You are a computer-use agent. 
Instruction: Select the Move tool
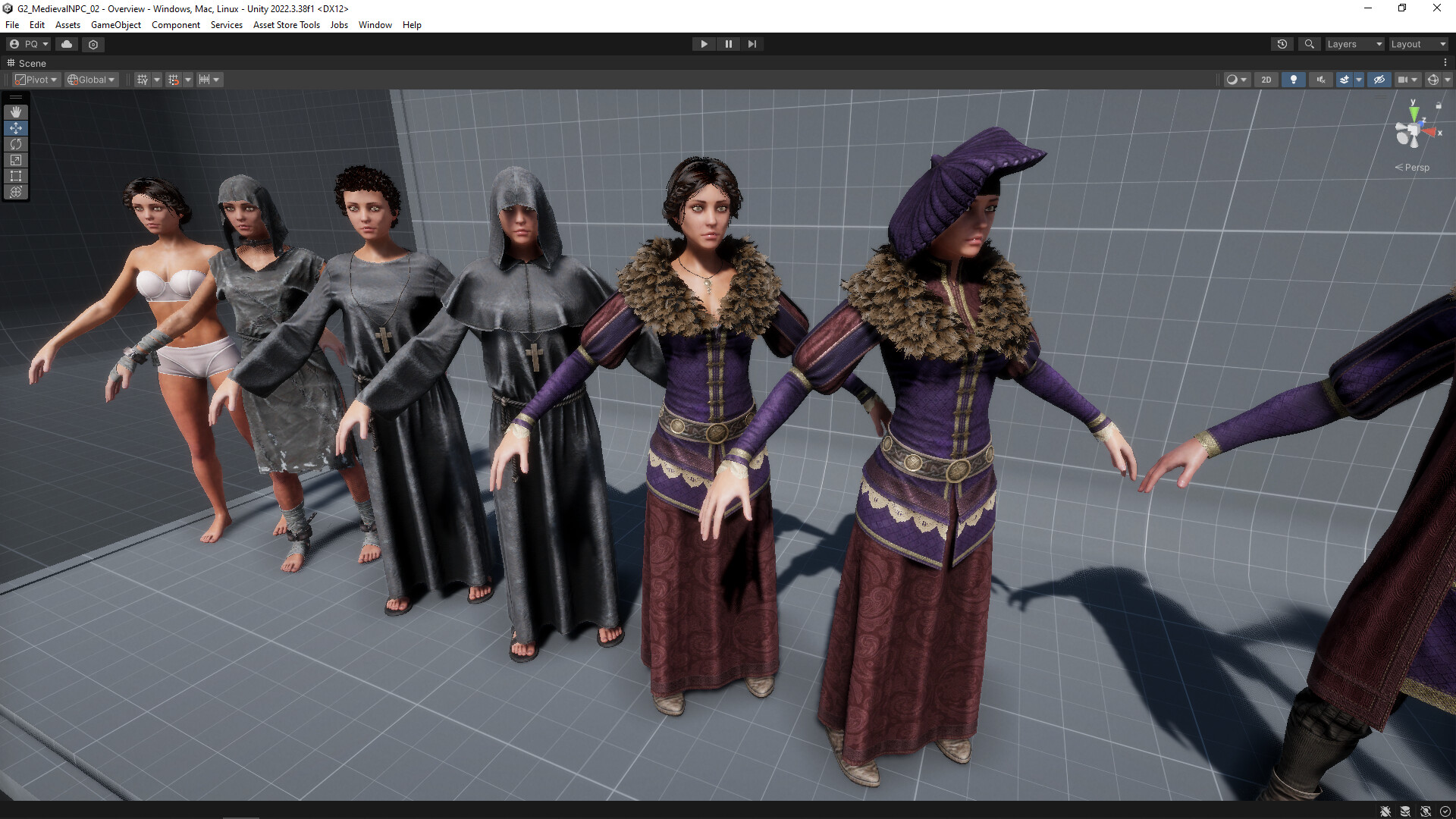[x=15, y=128]
